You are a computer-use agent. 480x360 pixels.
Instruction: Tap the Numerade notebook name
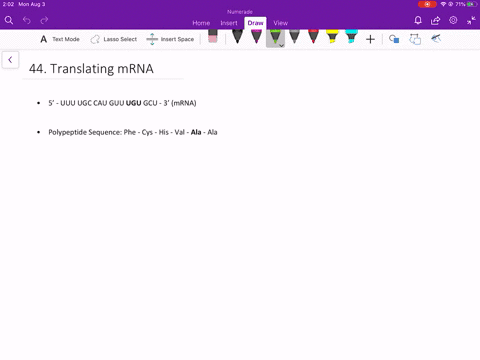[240, 12]
